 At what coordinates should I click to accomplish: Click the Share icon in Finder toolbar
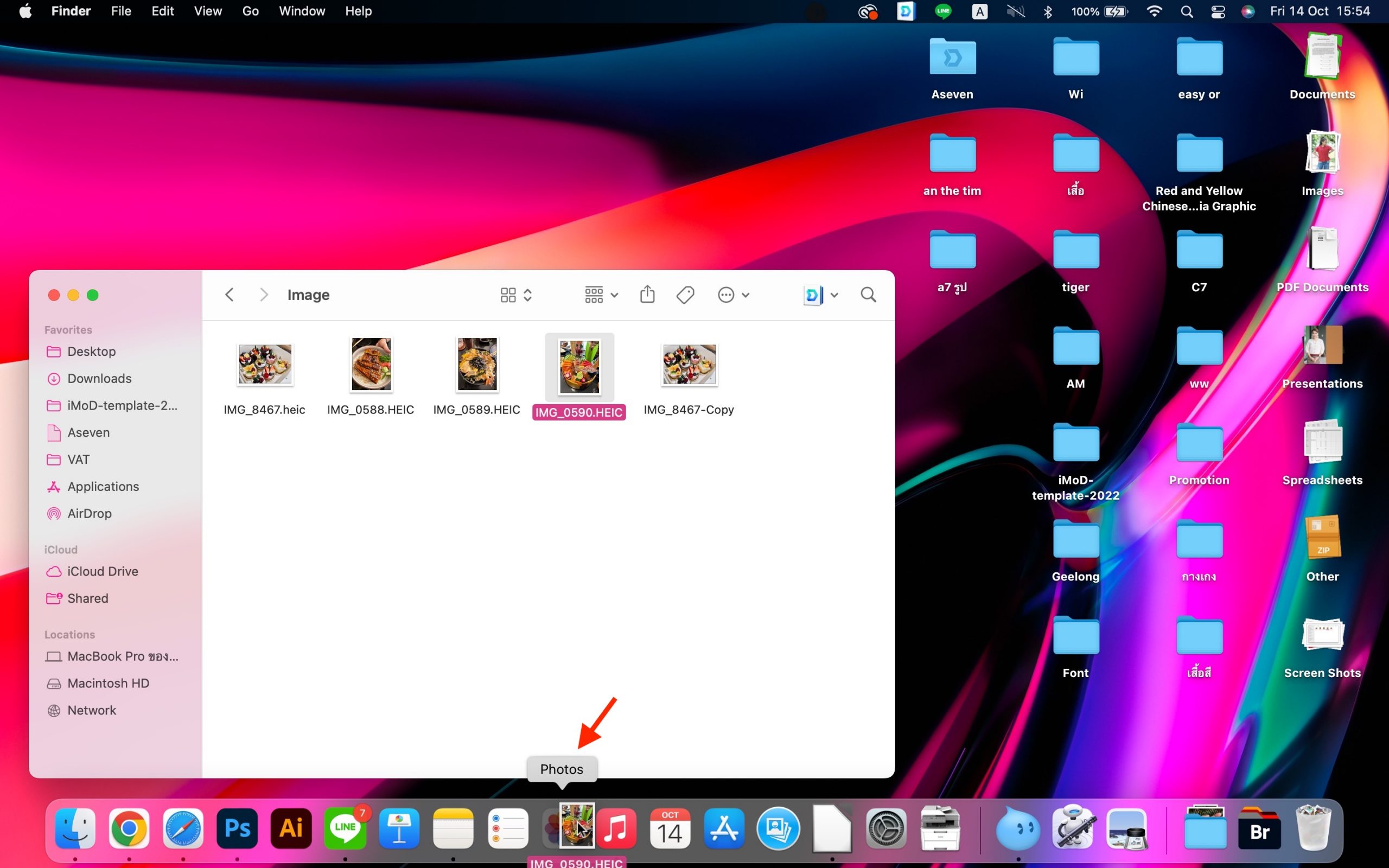[647, 295]
